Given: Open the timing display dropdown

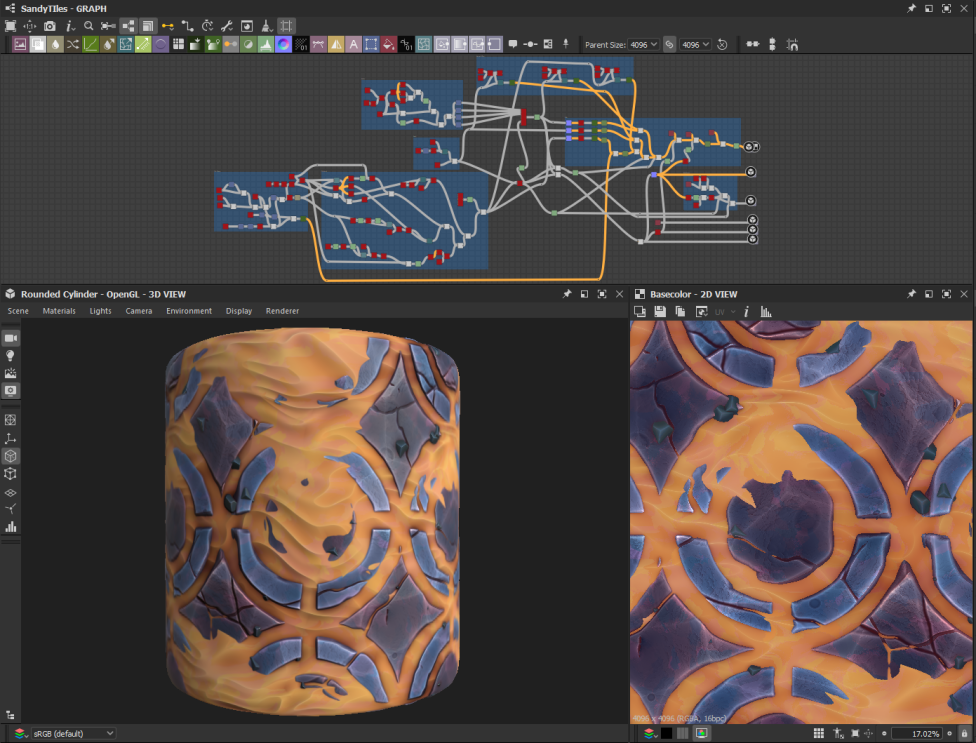Looking at the screenshot, I should point(207,26).
